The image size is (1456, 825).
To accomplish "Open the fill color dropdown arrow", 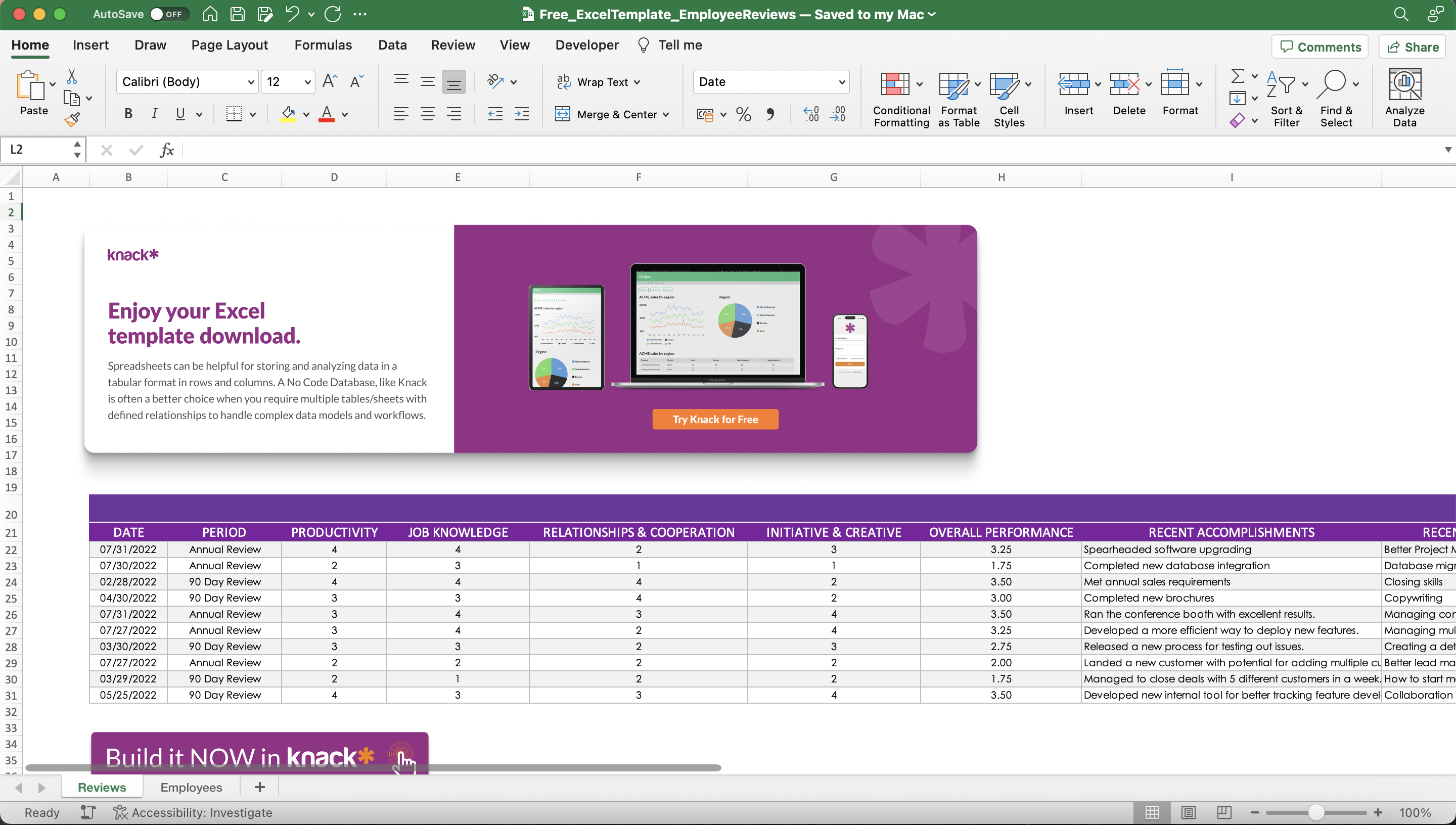I will tap(305, 113).
